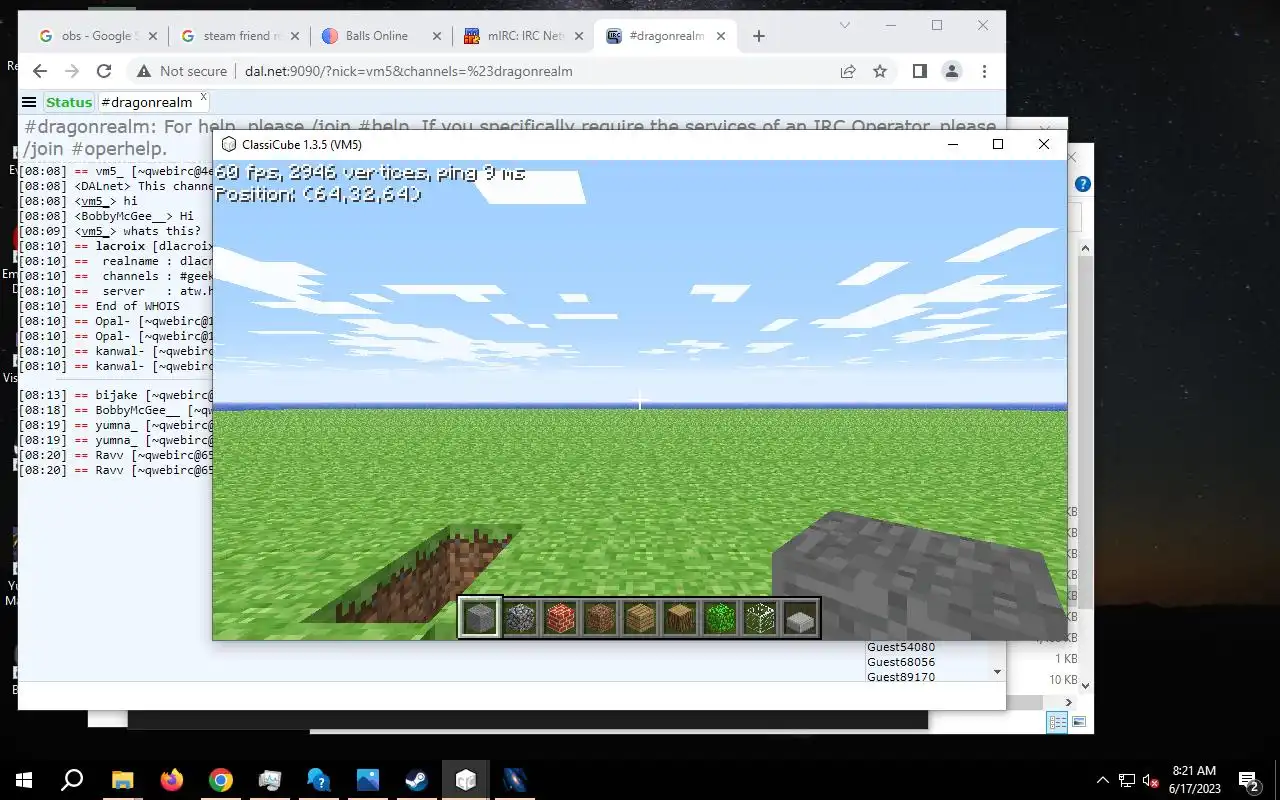The height and width of the screenshot is (800, 1280).
Task: Open File Explorer from the taskbar
Action: [x=122, y=780]
